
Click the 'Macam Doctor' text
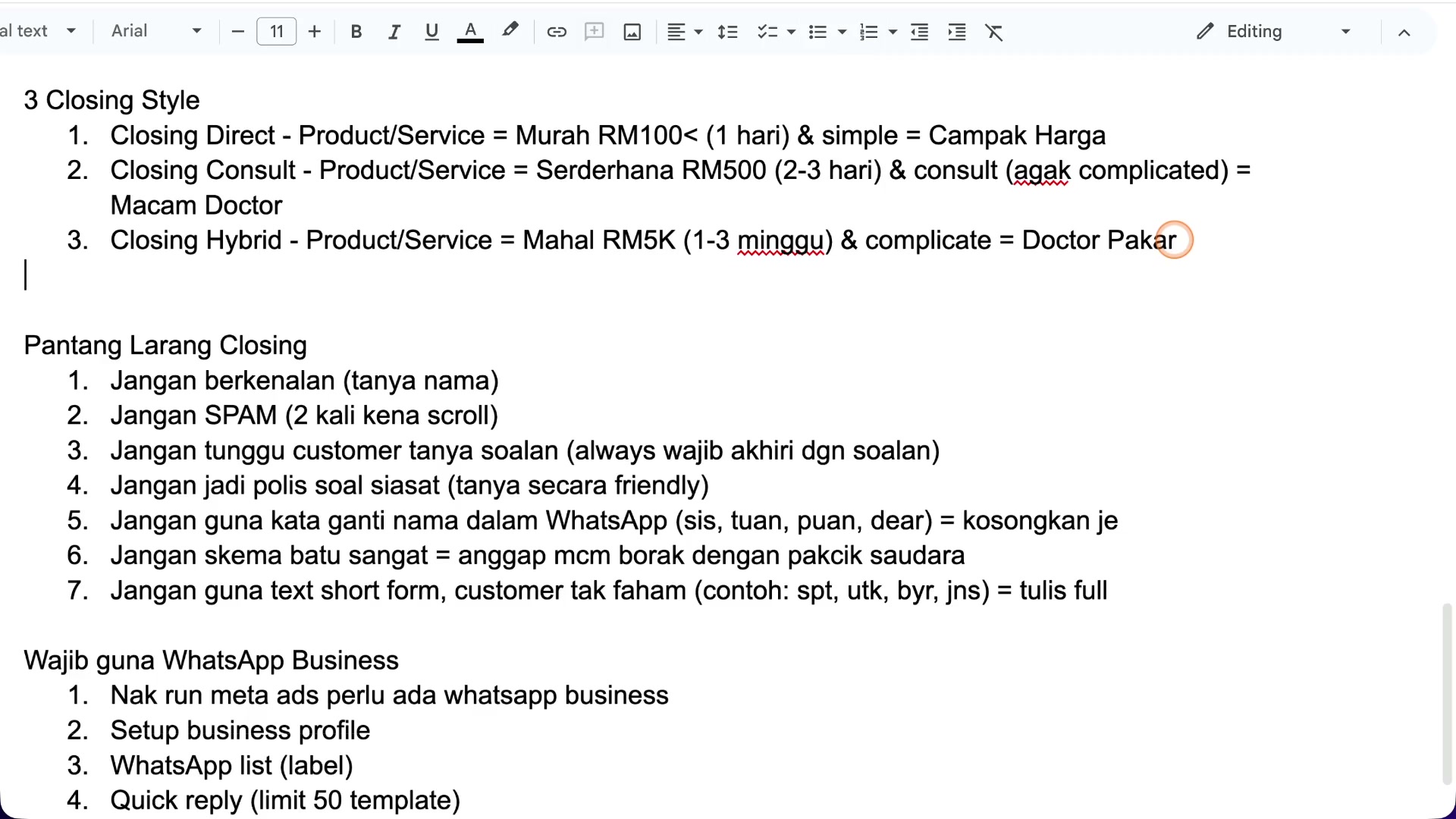[x=196, y=206]
